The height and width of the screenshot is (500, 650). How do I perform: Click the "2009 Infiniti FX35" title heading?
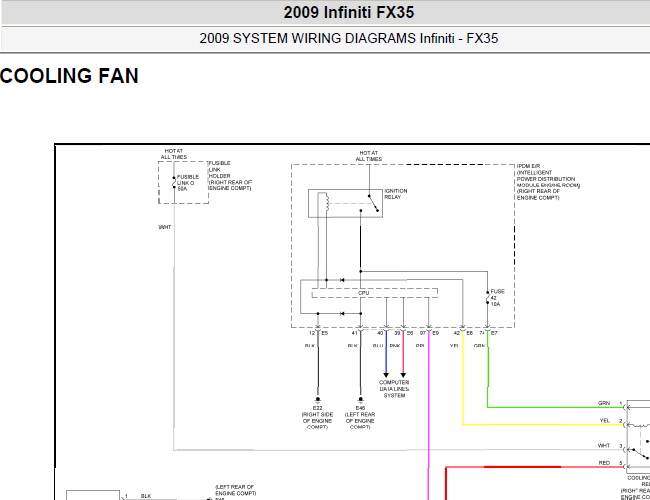(x=349, y=12)
